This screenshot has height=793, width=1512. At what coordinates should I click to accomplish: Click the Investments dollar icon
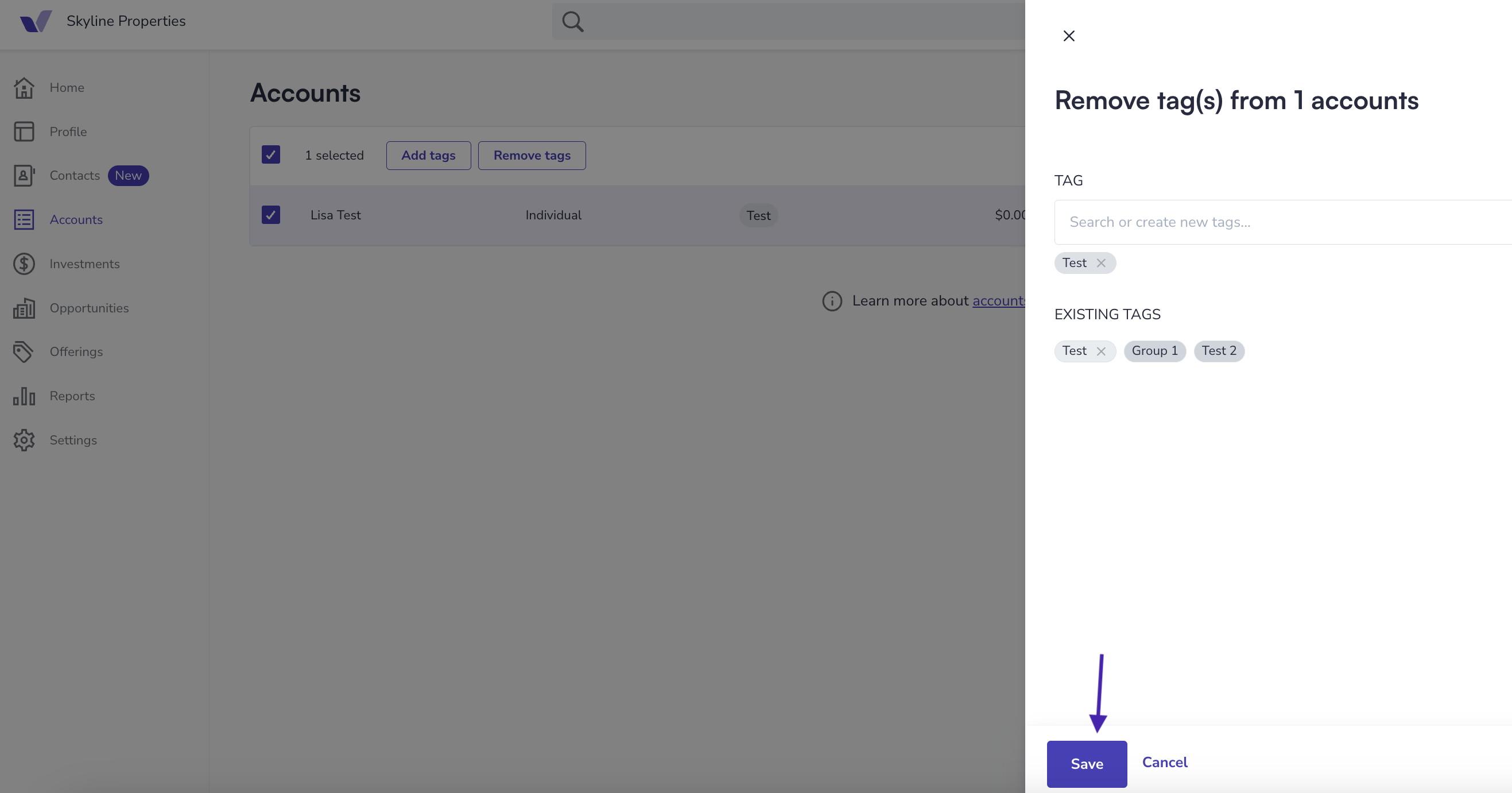(24, 264)
